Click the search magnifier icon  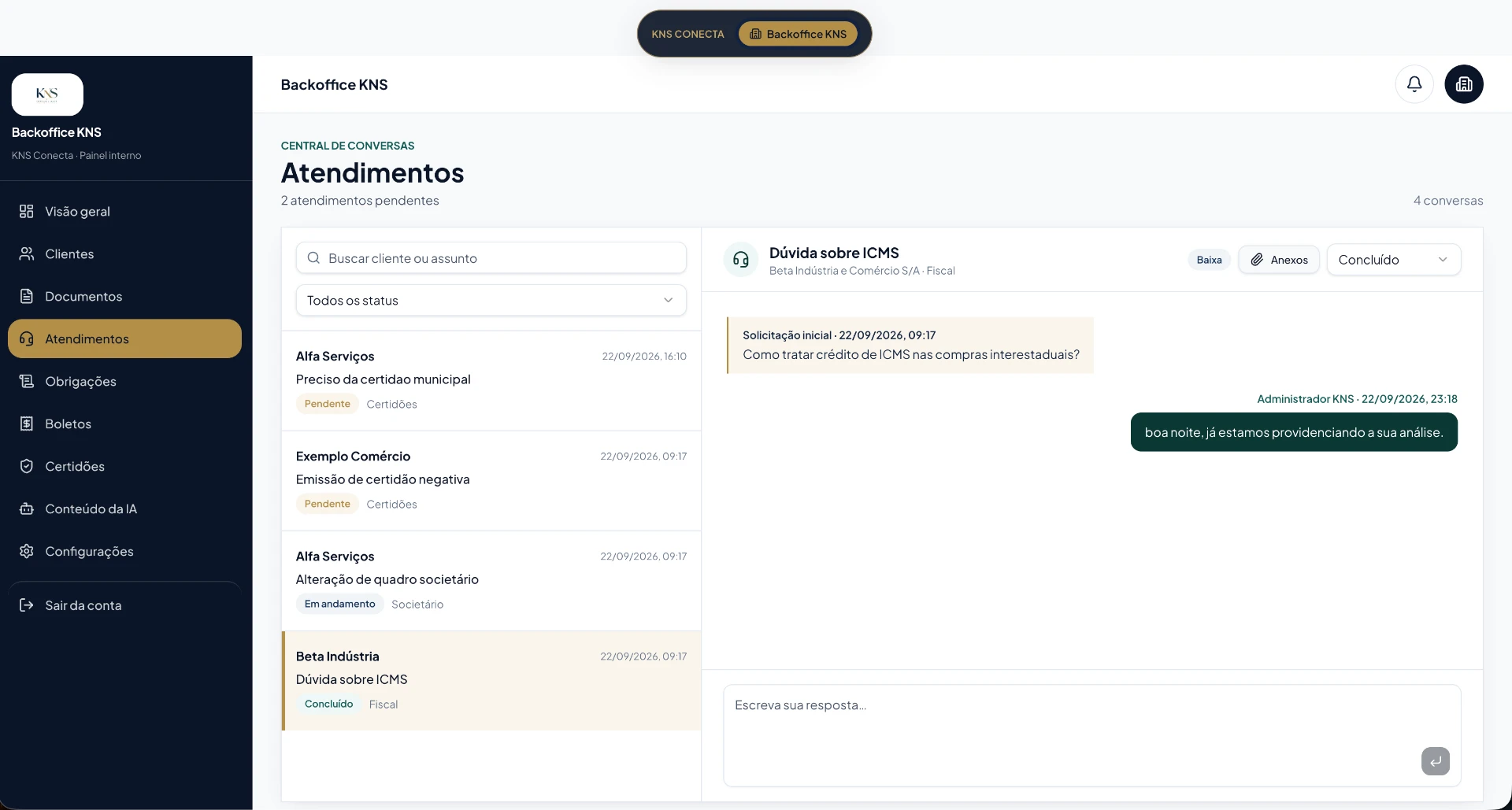pyautogui.click(x=313, y=258)
